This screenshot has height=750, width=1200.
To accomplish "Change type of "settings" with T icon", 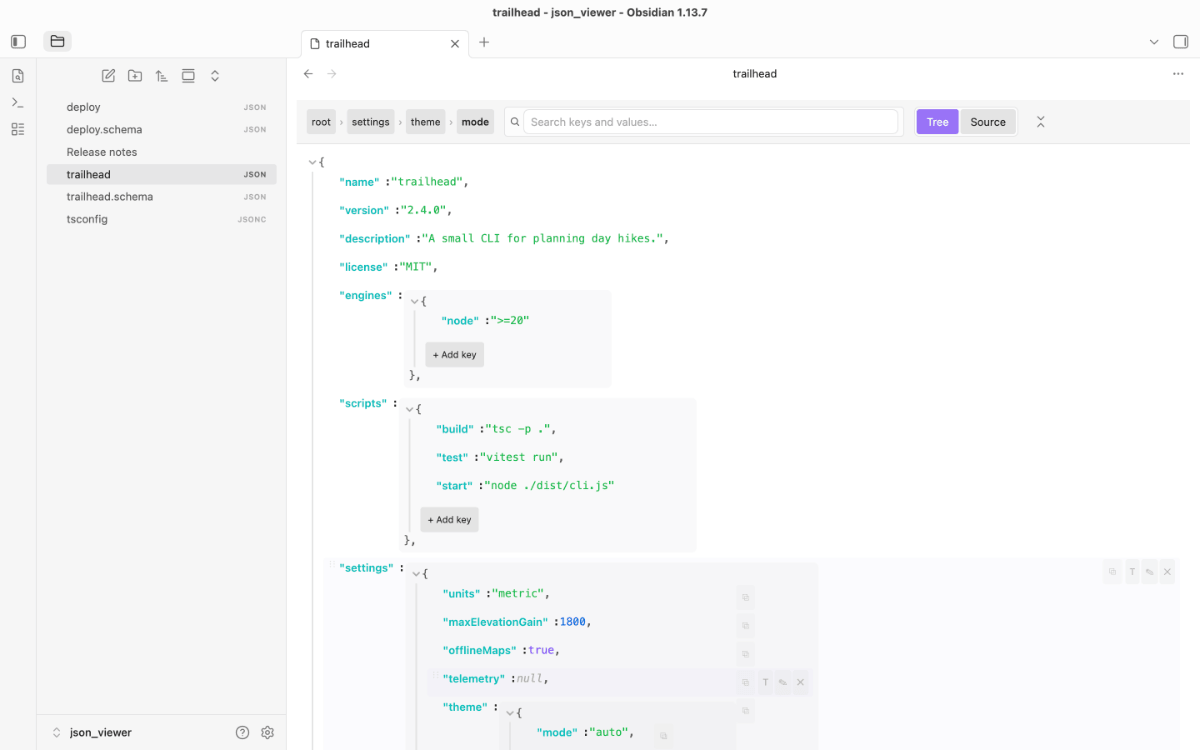I will tap(1132, 572).
